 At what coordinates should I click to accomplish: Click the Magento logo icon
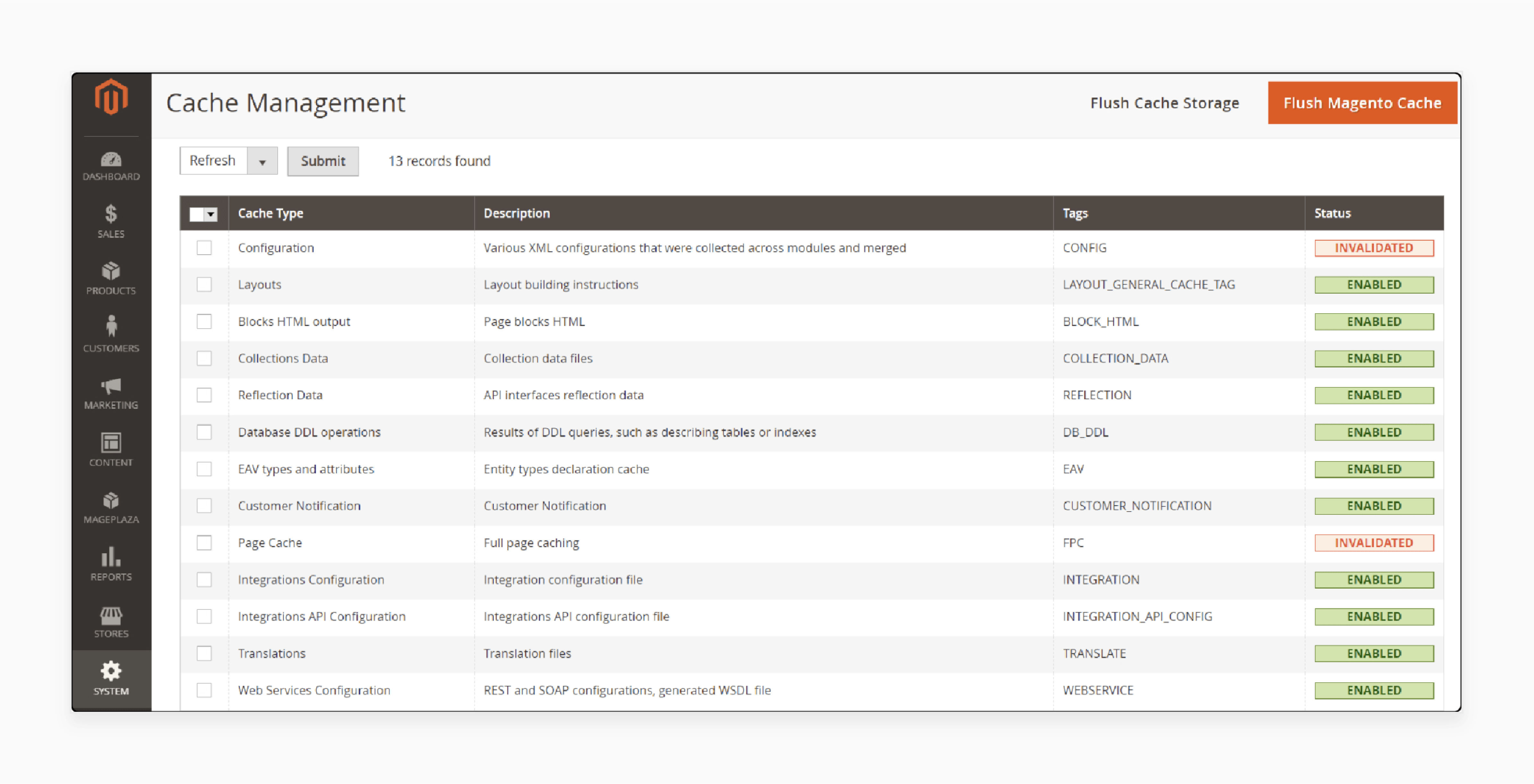click(111, 97)
